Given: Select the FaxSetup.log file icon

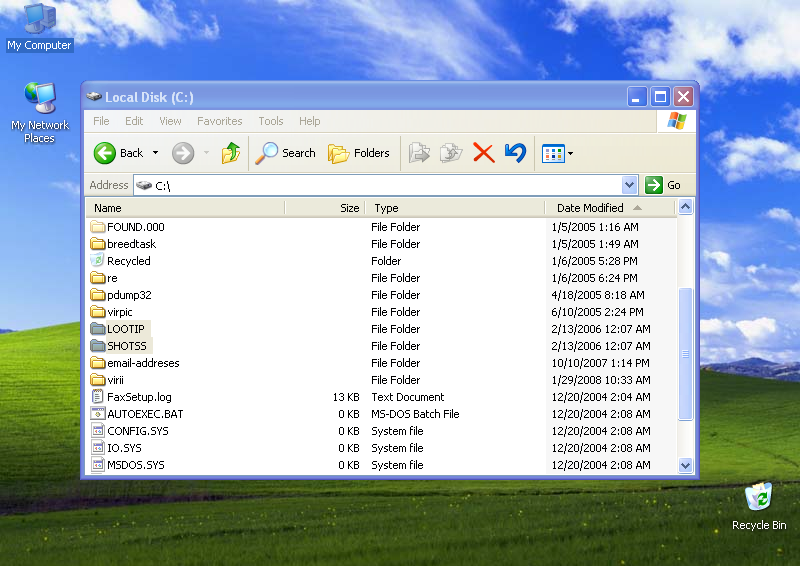Looking at the screenshot, I should pyautogui.click(x=97, y=397).
